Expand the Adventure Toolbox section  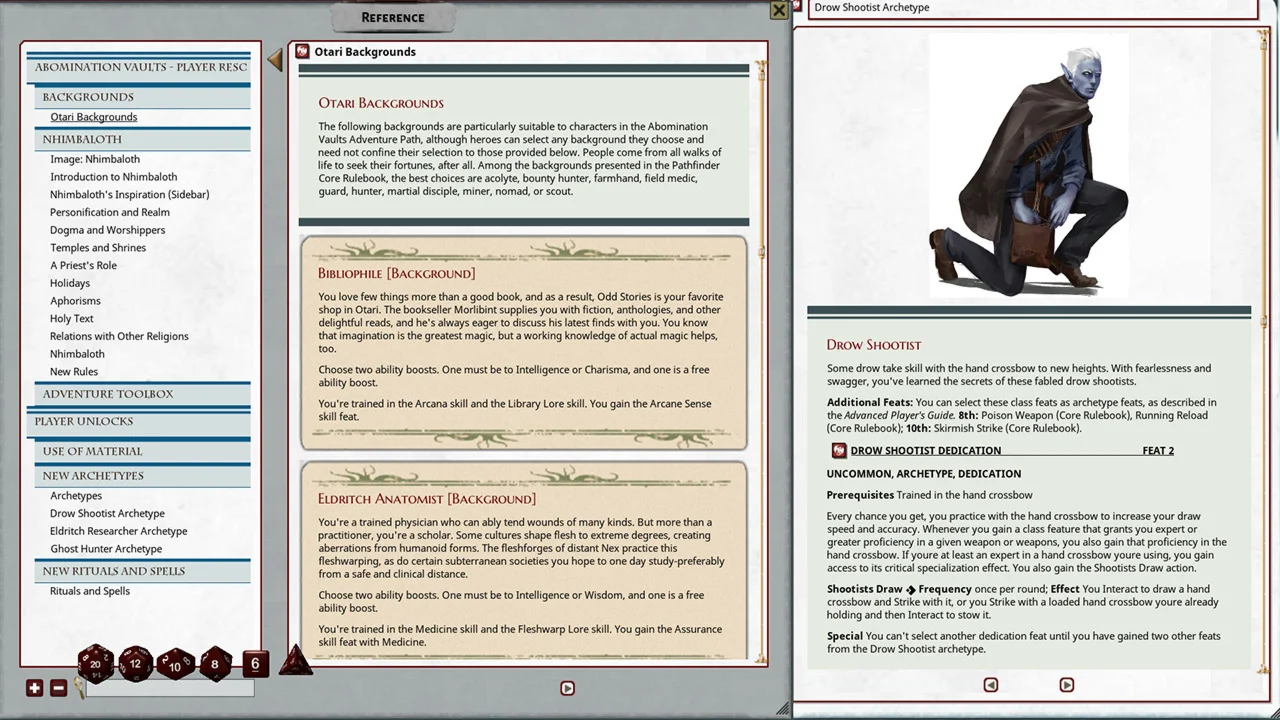[143, 394]
